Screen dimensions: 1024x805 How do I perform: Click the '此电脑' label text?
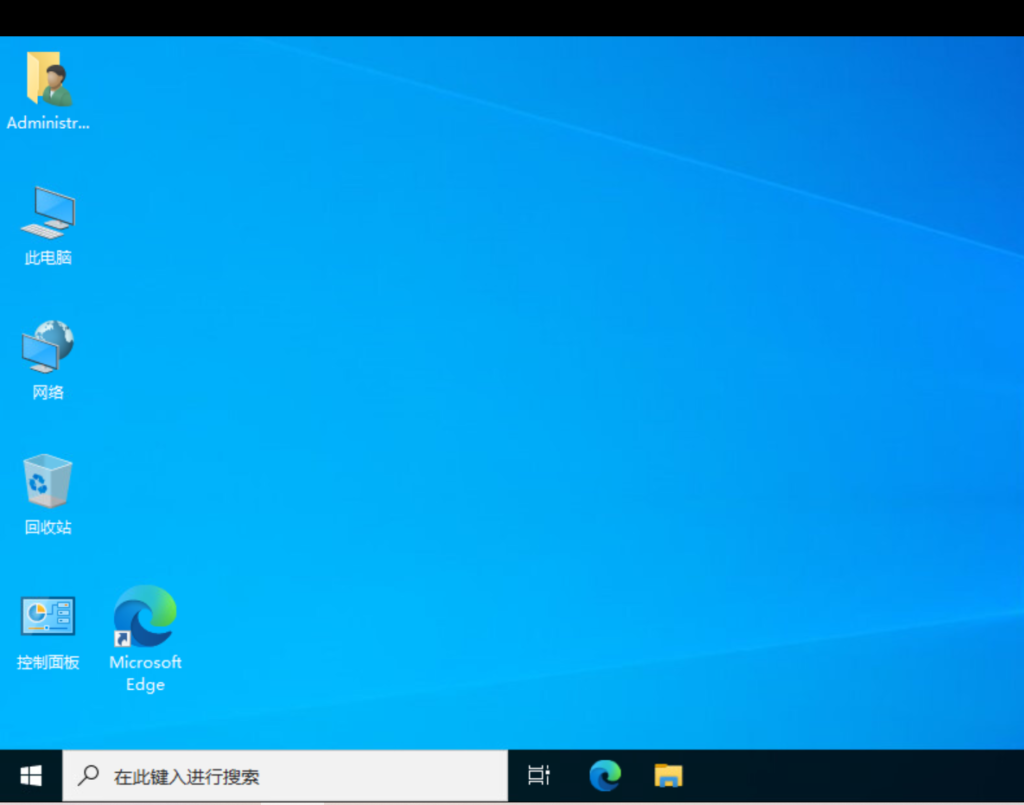[x=48, y=258]
